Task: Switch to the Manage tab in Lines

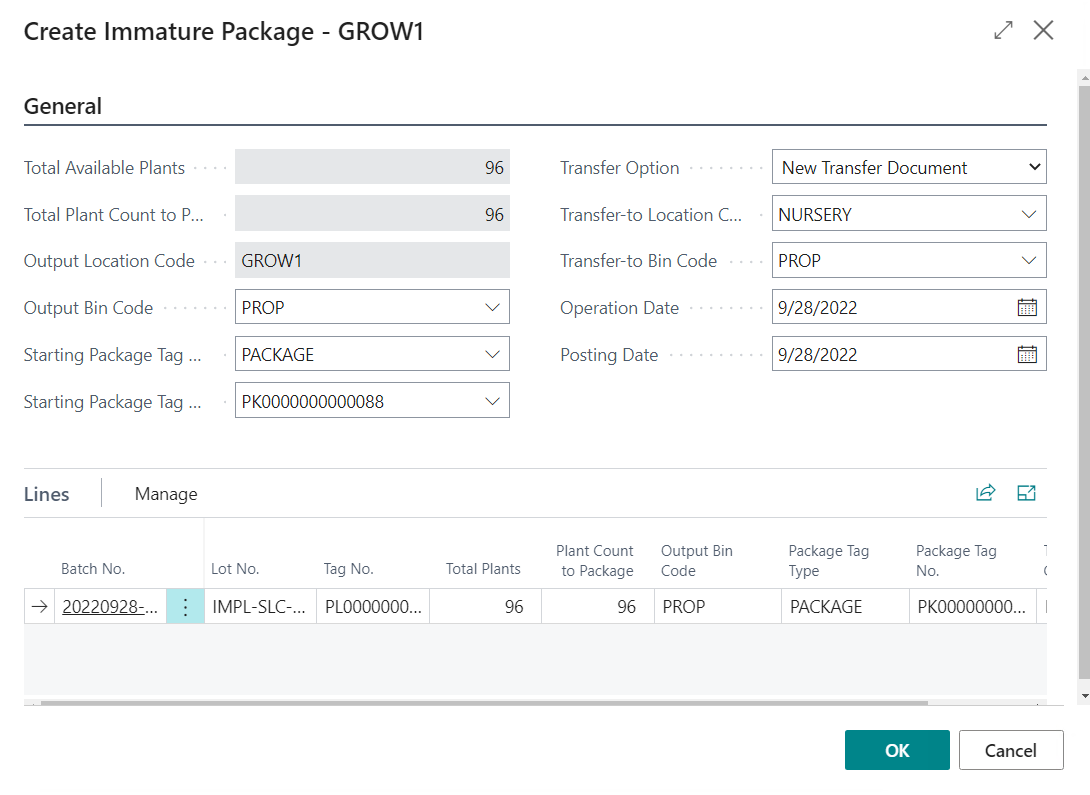Action: point(165,493)
